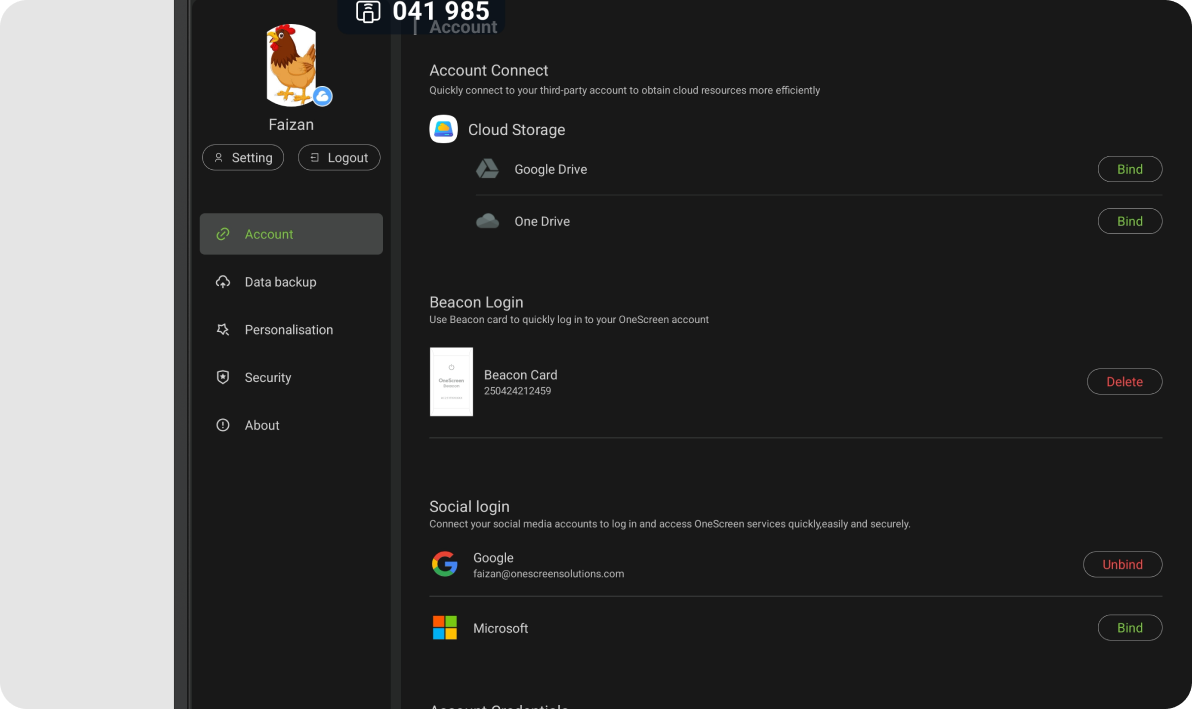
Task: Click the Cloud Storage app icon
Action: 443,129
